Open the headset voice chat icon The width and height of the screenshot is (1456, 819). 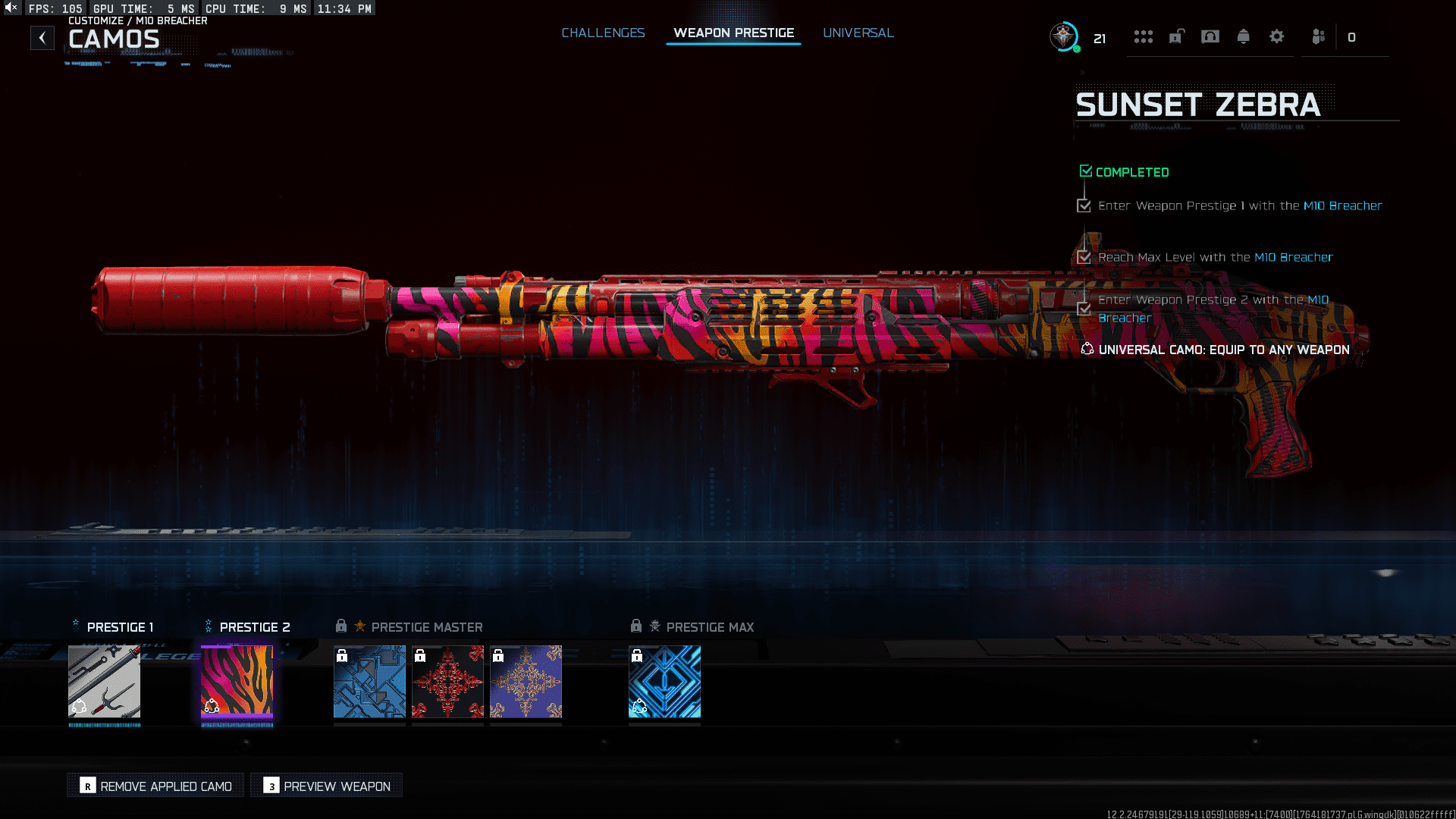click(x=1210, y=36)
